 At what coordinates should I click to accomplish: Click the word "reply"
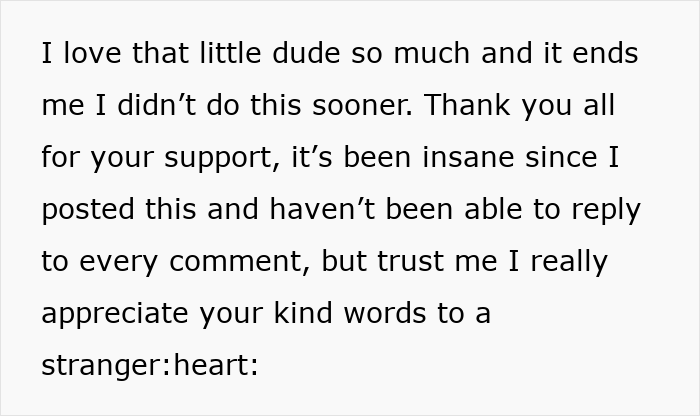pos(606,211)
